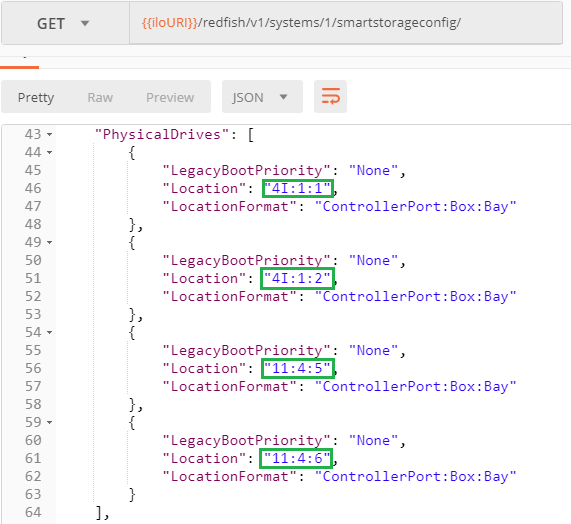571x524 pixels.
Task: Click "LocationFormat" key on line 57
Action: click(230, 387)
